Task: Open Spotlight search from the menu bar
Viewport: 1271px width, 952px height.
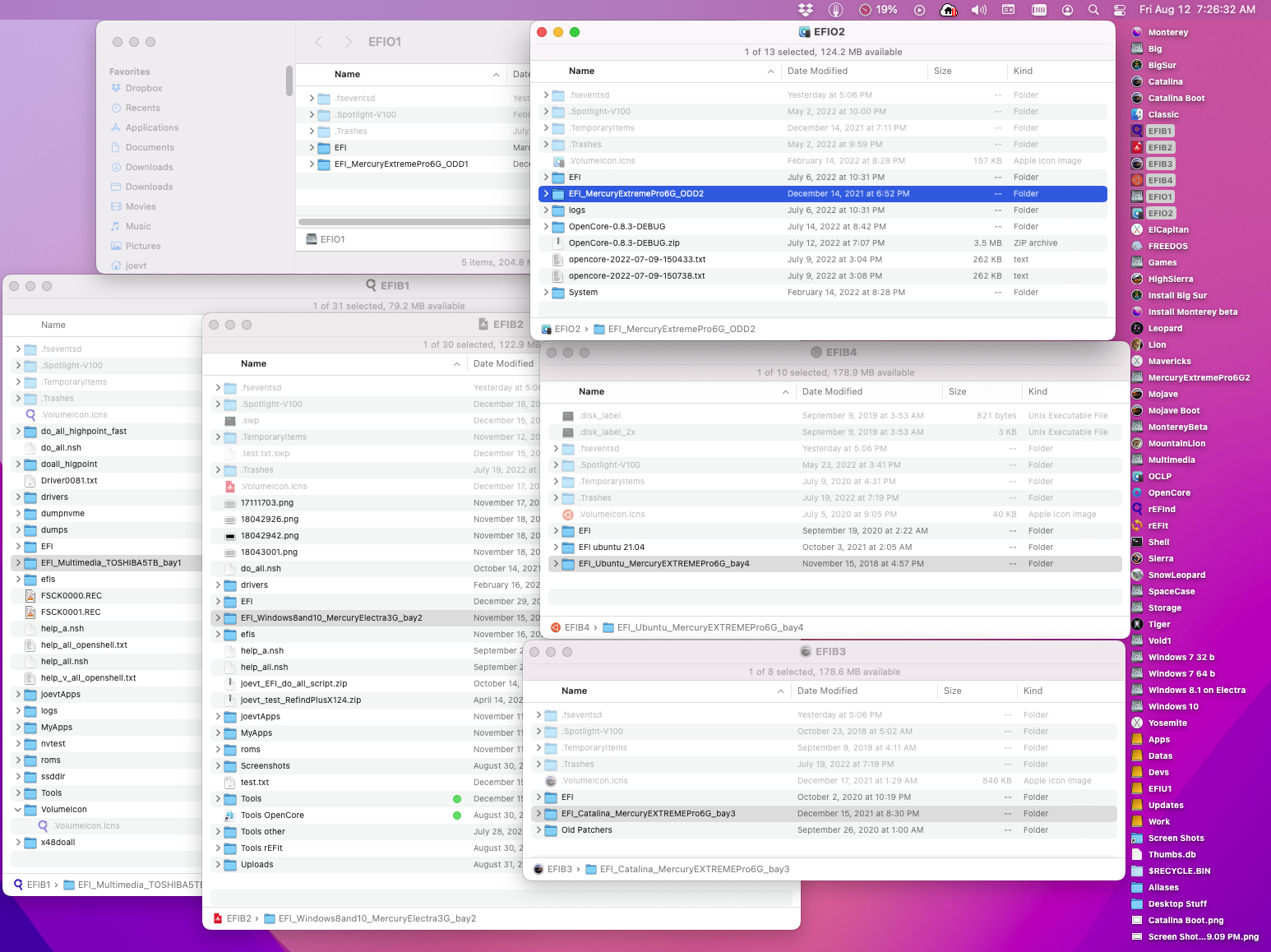Action: point(1093,10)
